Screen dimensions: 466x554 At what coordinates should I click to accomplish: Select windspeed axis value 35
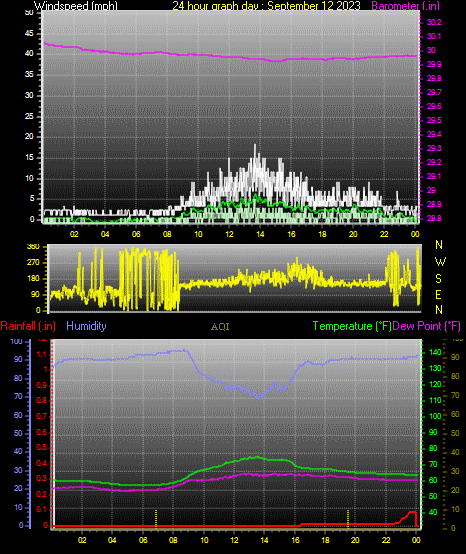coord(29,75)
